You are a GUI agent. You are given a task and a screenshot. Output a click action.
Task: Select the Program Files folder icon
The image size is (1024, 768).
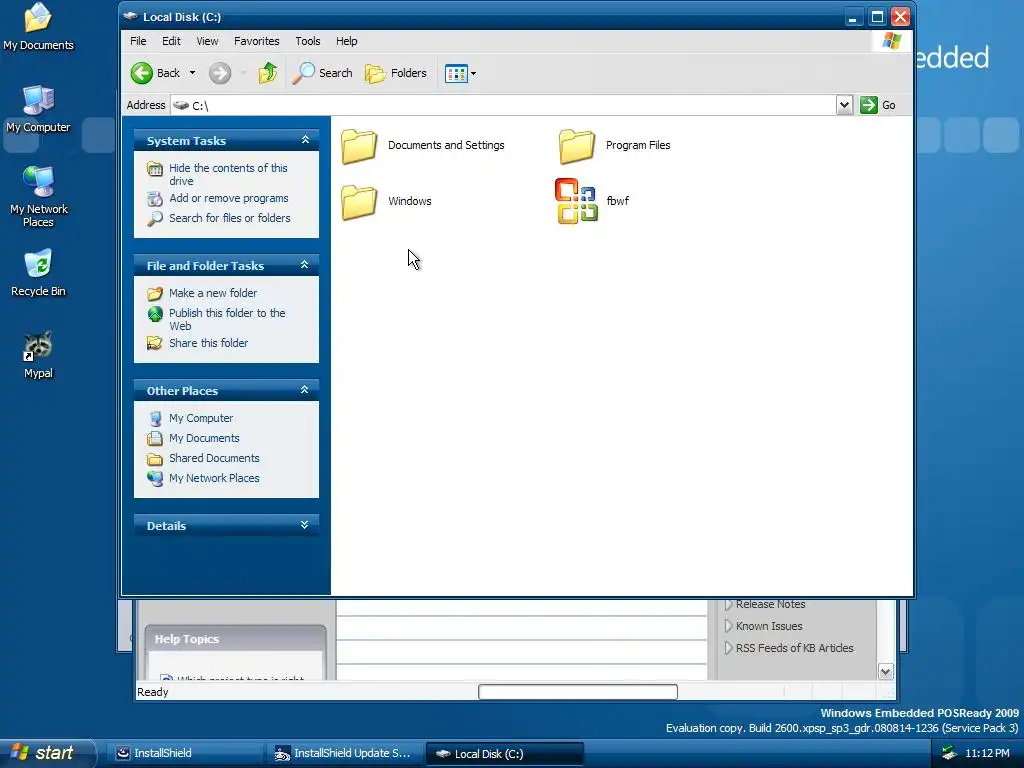point(576,146)
